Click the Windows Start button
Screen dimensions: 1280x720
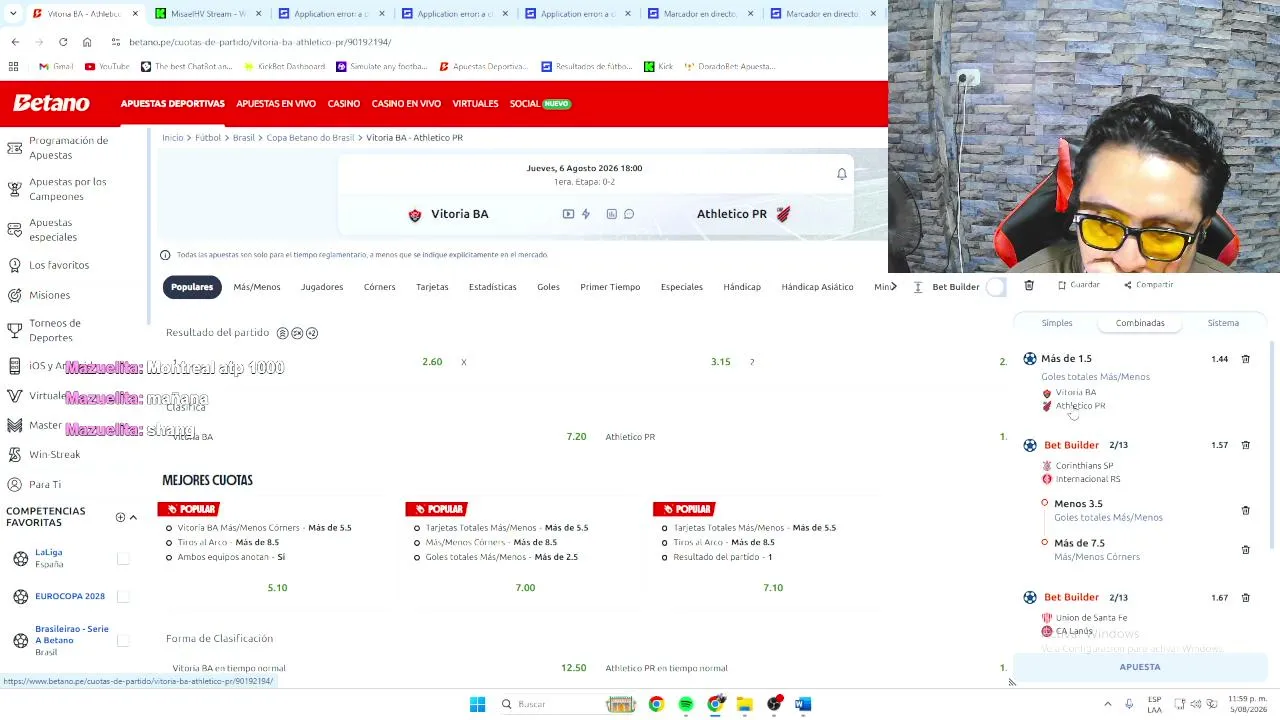click(477, 704)
